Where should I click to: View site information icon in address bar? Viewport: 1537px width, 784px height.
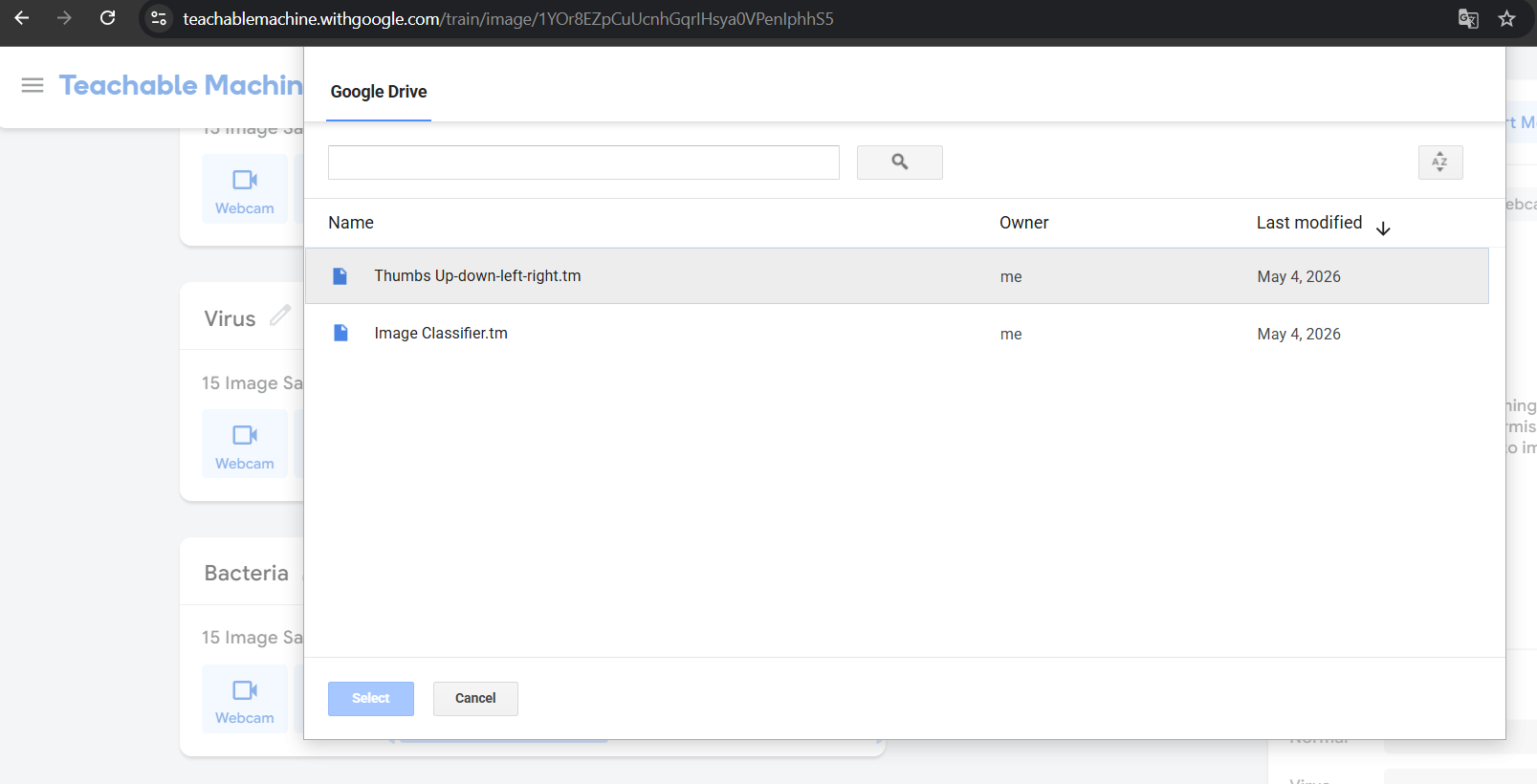pos(159,19)
